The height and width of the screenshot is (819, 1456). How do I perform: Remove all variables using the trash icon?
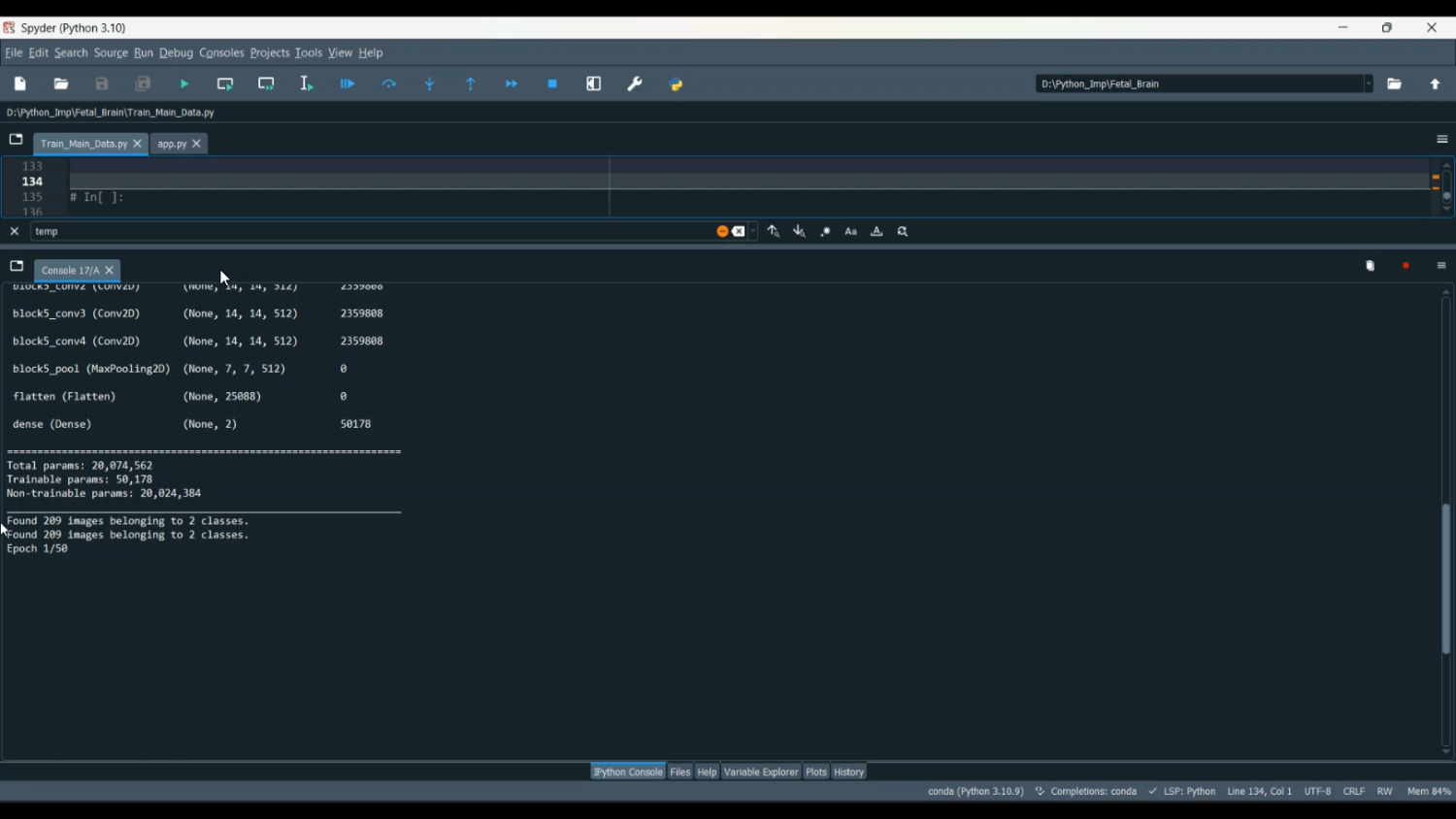(x=1370, y=267)
